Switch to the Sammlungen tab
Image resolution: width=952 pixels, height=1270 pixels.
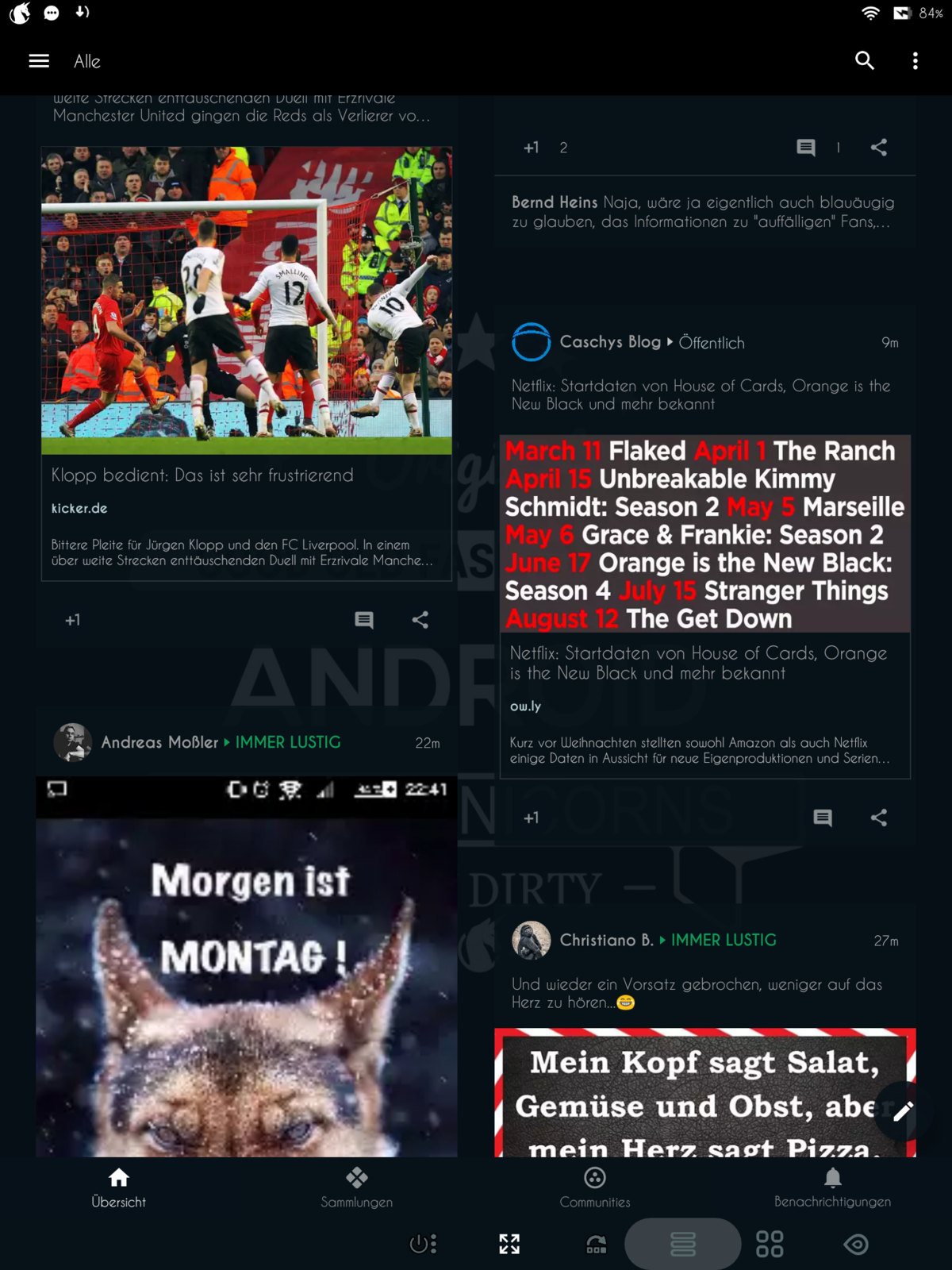coord(357,1188)
